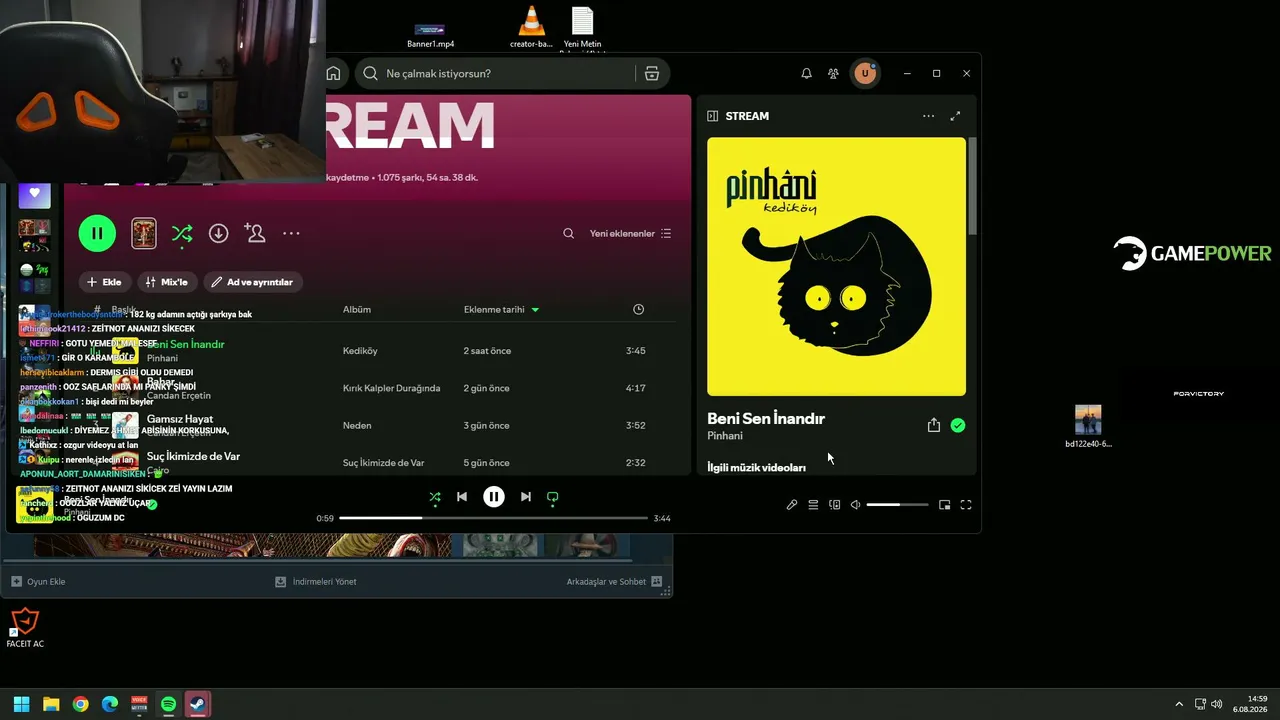This screenshot has width=1280, height=720.
Task: Sort by 'Eklenme tarihi' column header
Action: pos(501,309)
